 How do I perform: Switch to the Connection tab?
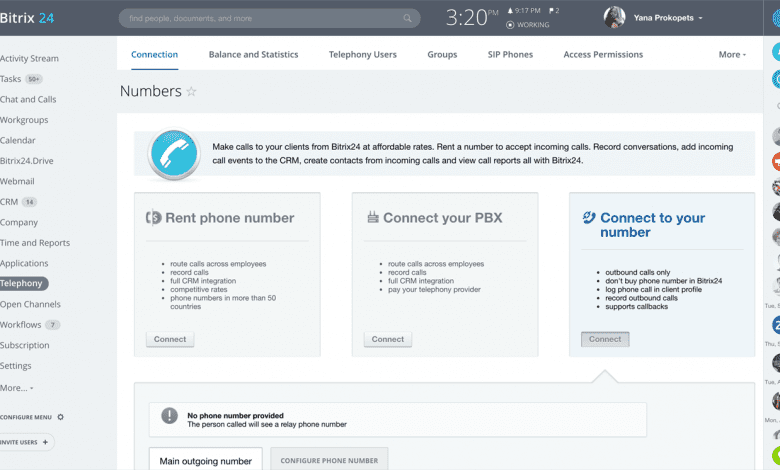click(x=154, y=55)
